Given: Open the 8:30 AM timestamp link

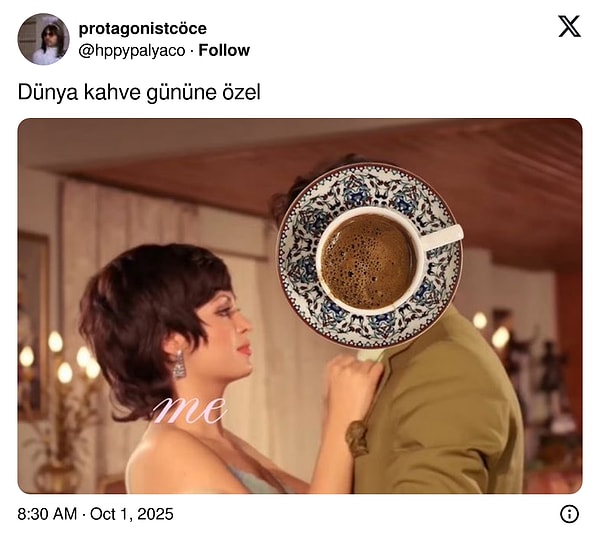Looking at the screenshot, I should 47,514.
